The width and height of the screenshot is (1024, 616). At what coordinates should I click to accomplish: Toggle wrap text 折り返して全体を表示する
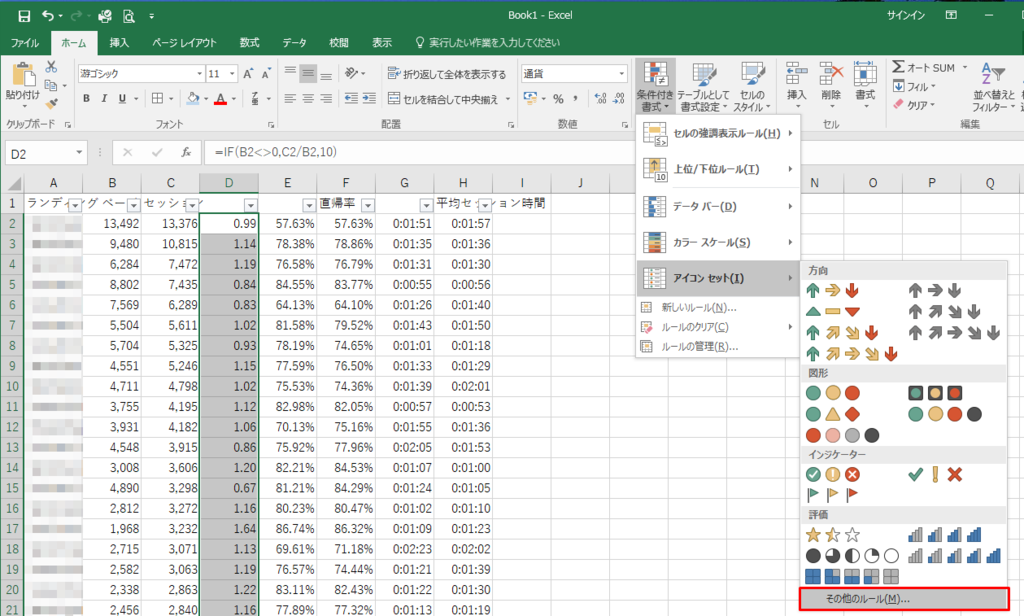[x=447, y=74]
